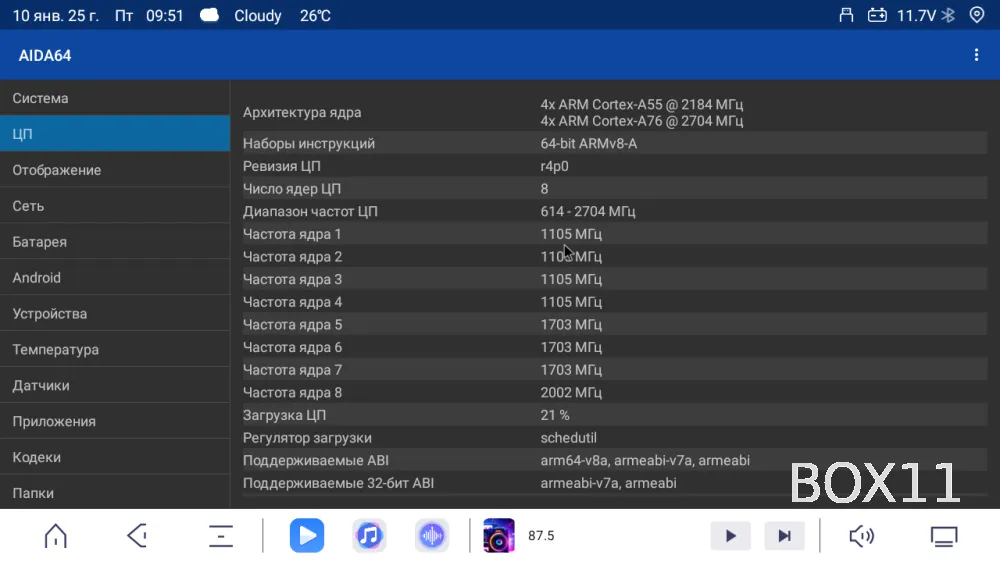The image size is (1000, 562).
Task: Start radio playback with play button
Action: tap(731, 536)
